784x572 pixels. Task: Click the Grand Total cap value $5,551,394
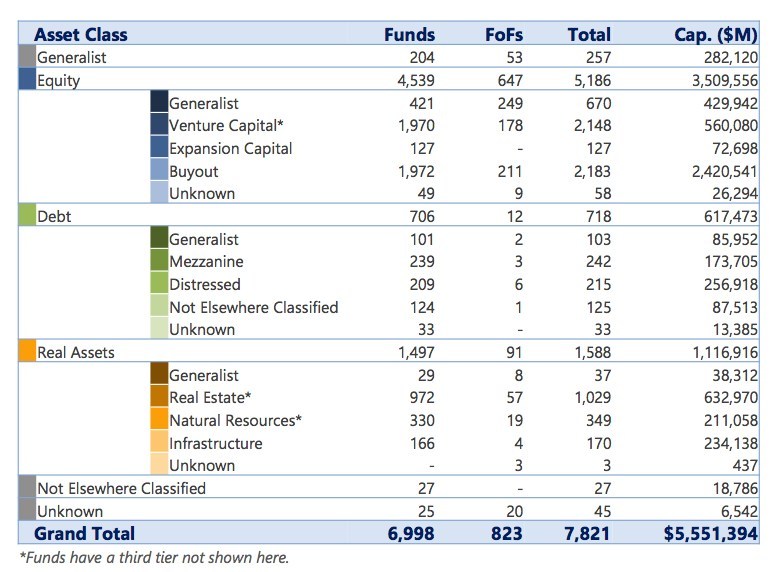(x=711, y=534)
